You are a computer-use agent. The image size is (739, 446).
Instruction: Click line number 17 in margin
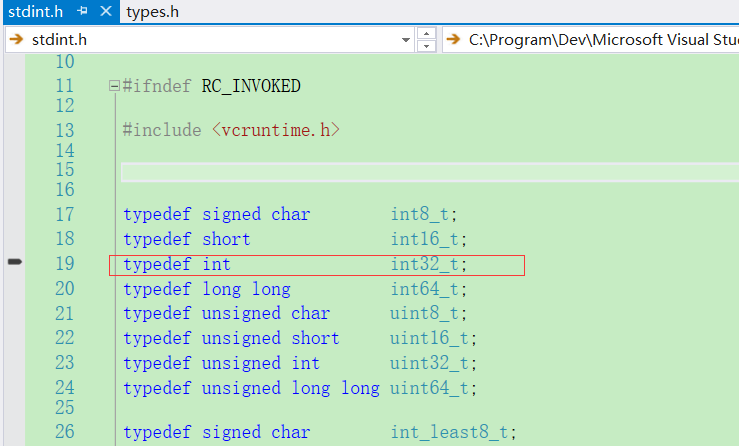(x=65, y=215)
